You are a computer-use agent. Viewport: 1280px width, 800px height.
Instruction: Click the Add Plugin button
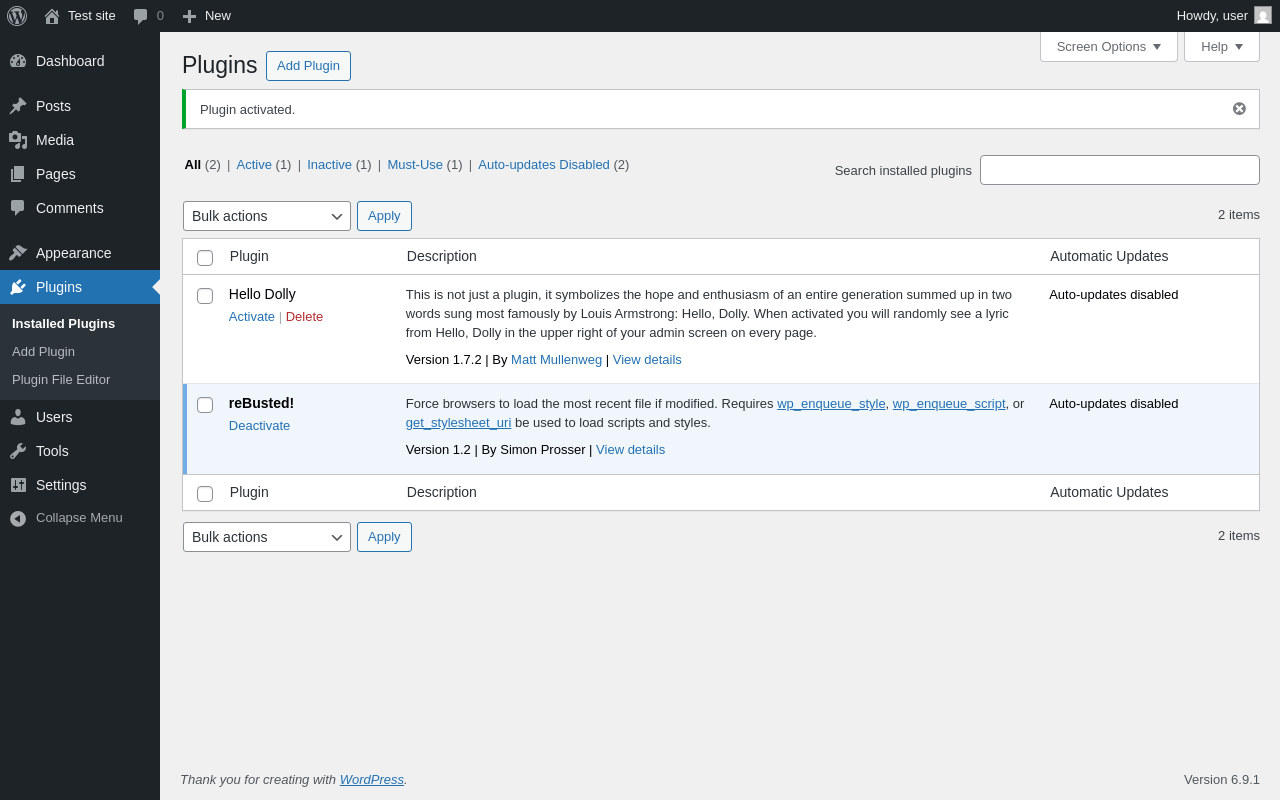click(308, 66)
